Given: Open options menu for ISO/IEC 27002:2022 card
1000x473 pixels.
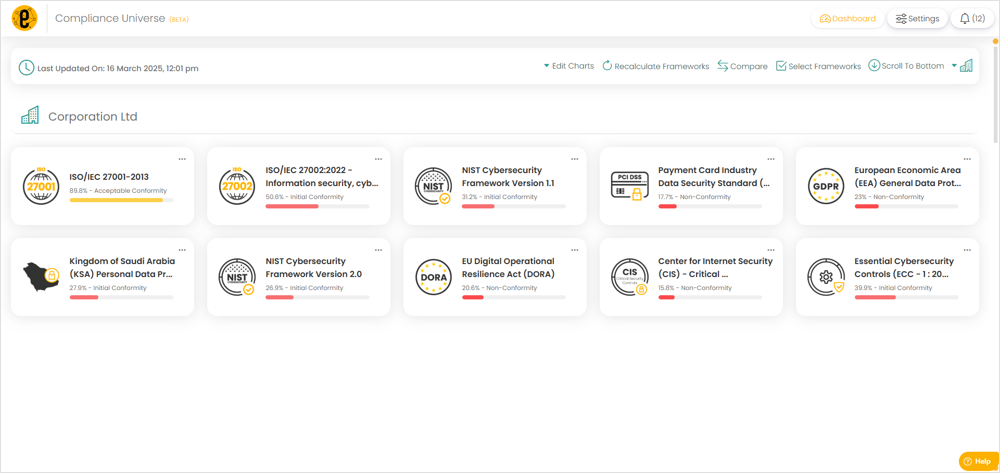Looking at the screenshot, I should click(x=378, y=159).
